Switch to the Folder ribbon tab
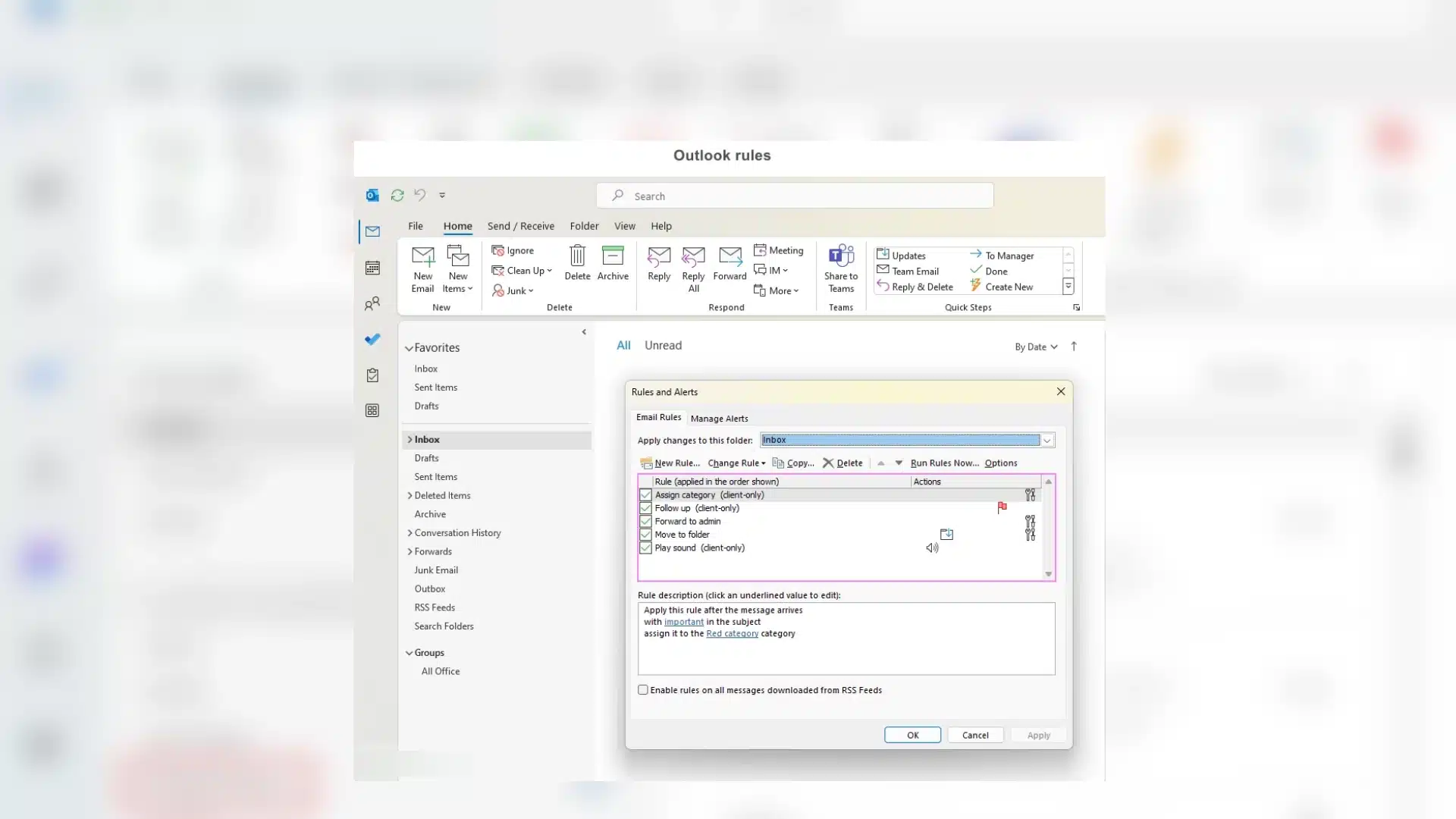 pos(585,226)
